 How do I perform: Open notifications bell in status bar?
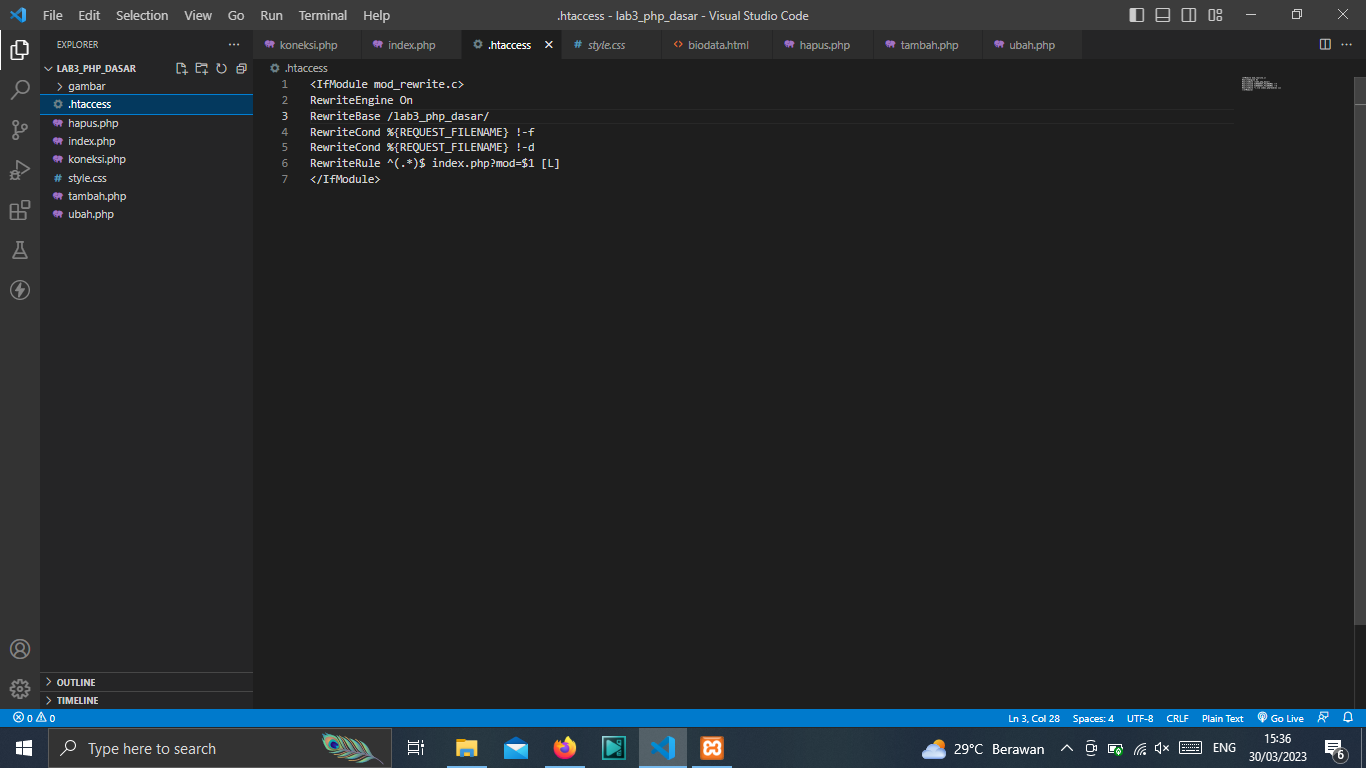[1348, 718]
